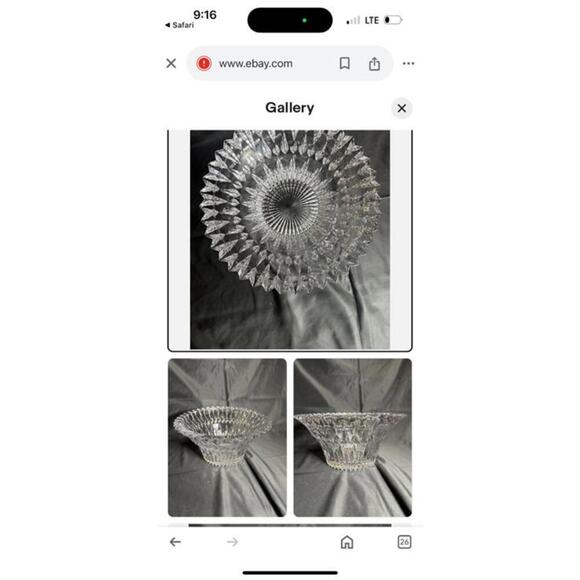
Task: Open the left side-view bowl thumbnail
Action: click(227, 438)
